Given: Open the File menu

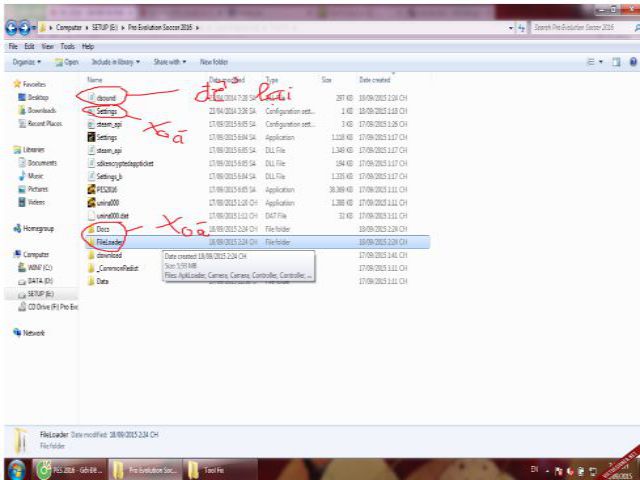Looking at the screenshot, I should [x=13, y=47].
